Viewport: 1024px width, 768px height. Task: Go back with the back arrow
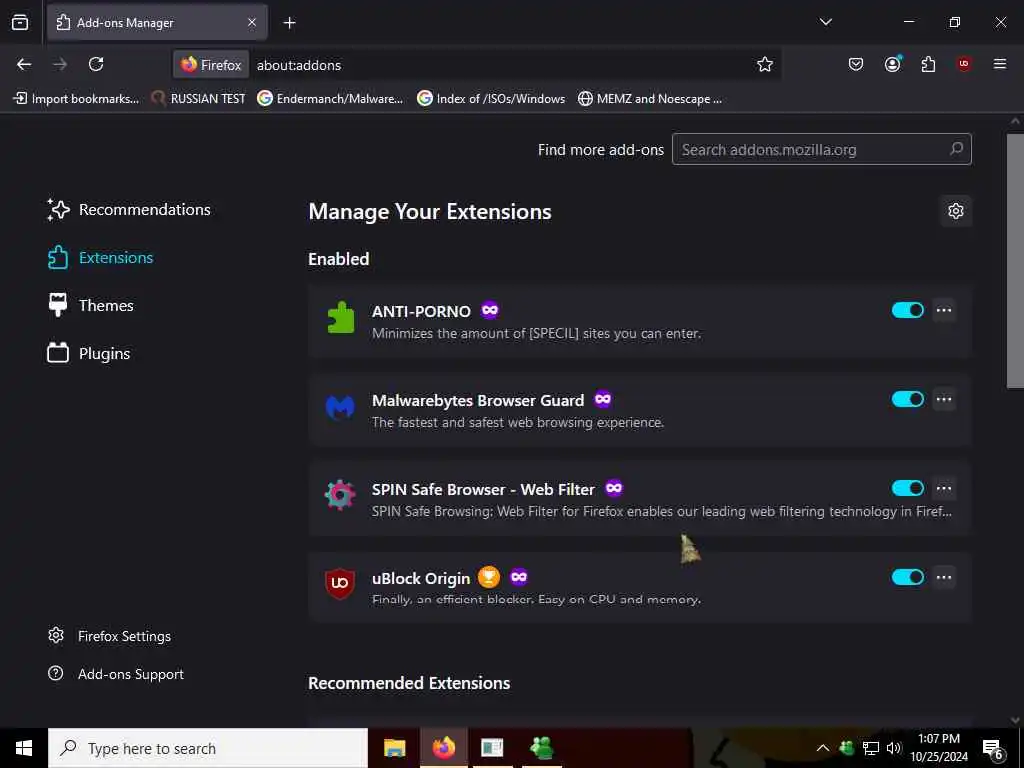click(x=24, y=64)
